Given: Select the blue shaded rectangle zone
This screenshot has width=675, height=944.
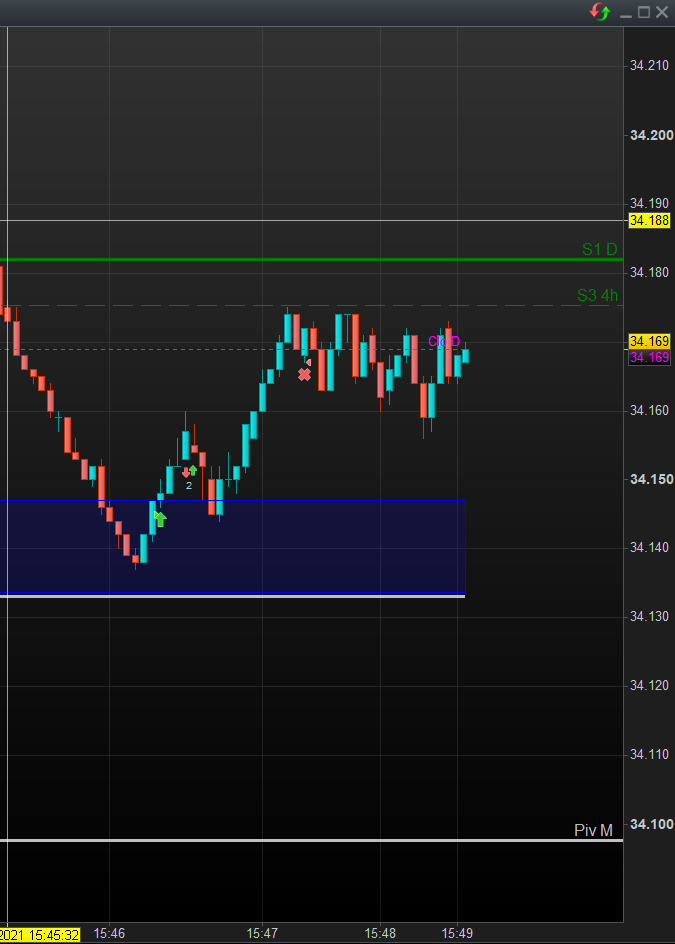Looking at the screenshot, I should tap(232, 546).
